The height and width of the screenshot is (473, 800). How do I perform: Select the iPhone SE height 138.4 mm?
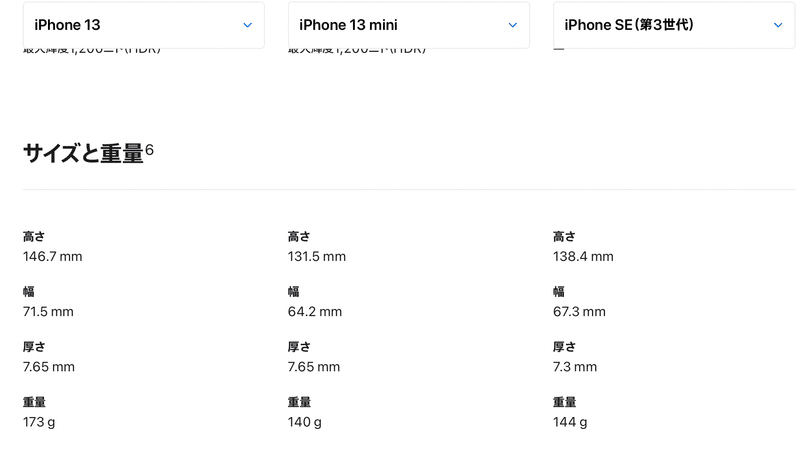pos(583,256)
